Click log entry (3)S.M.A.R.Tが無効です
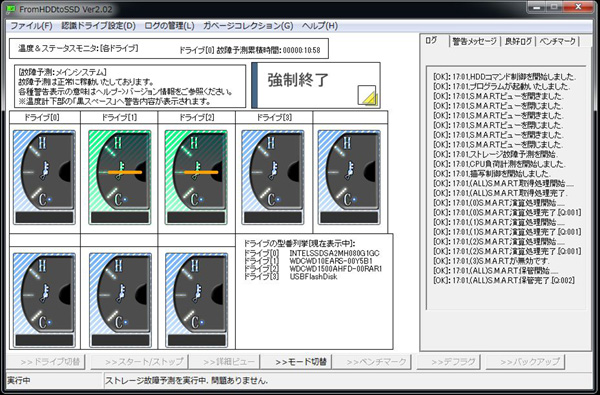The height and width of the screenshot is (395, 600). coord(492,261)
